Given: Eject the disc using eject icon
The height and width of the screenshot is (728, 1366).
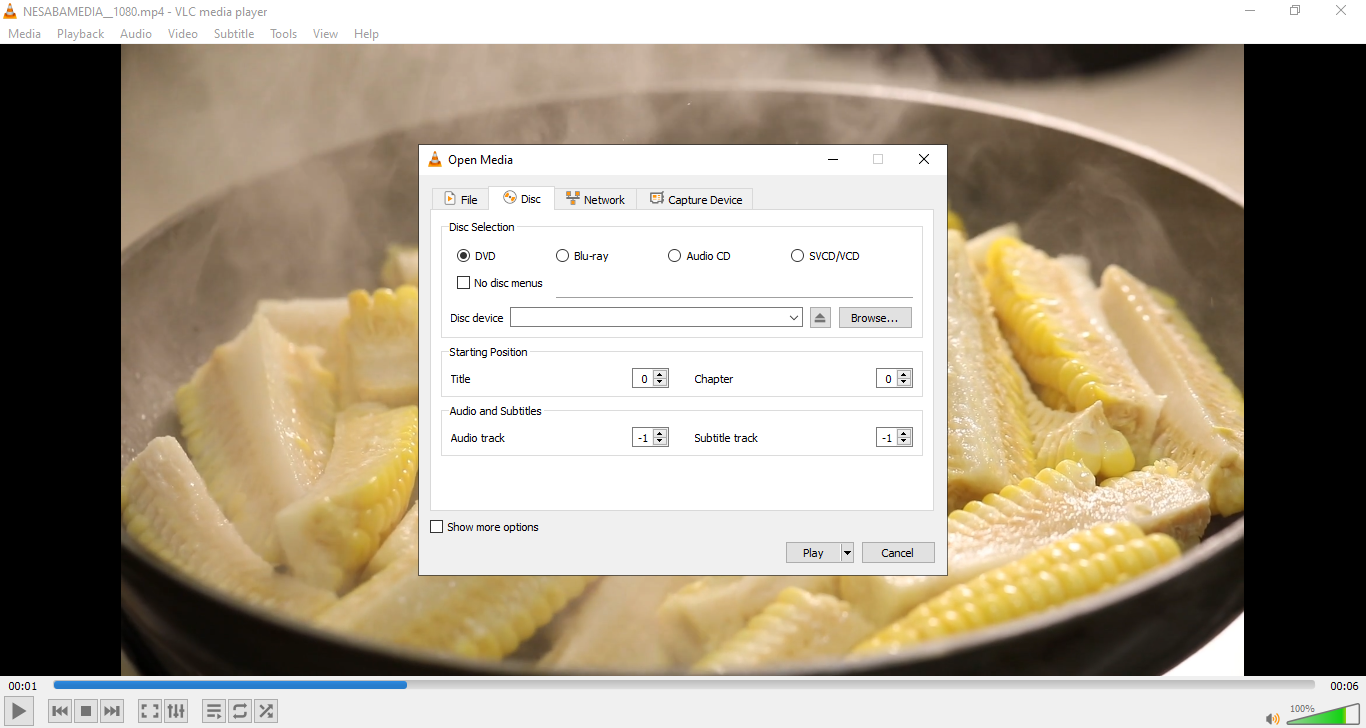Looking at the screenshot, I should (x=820, y=318).
